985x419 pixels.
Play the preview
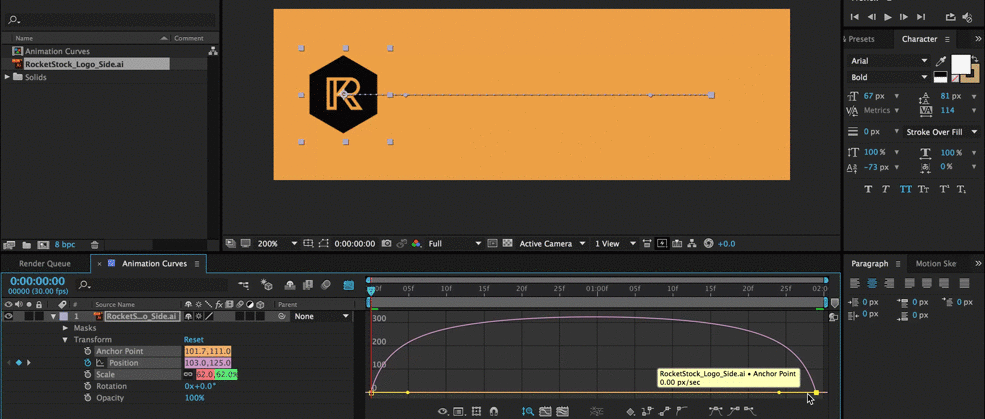click(888, 17)
